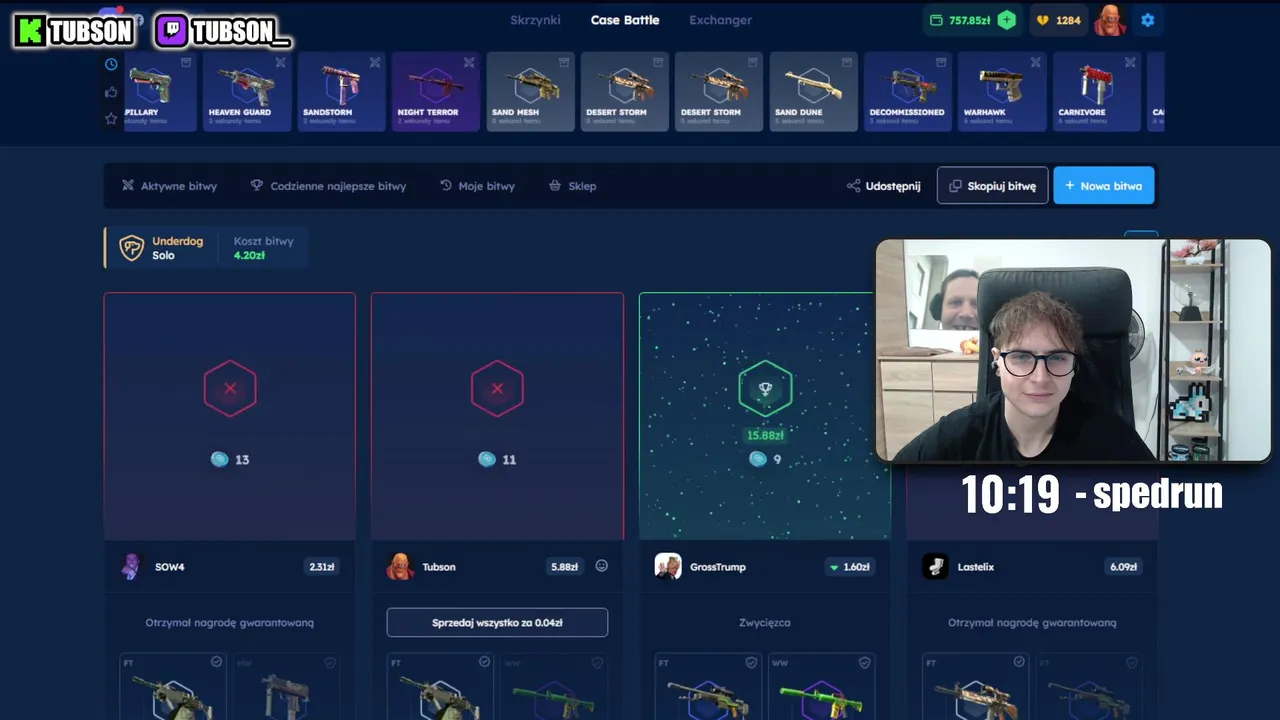Open SOW4 player avatar
Screen dimensions: 1280x720
pos(131,567)
